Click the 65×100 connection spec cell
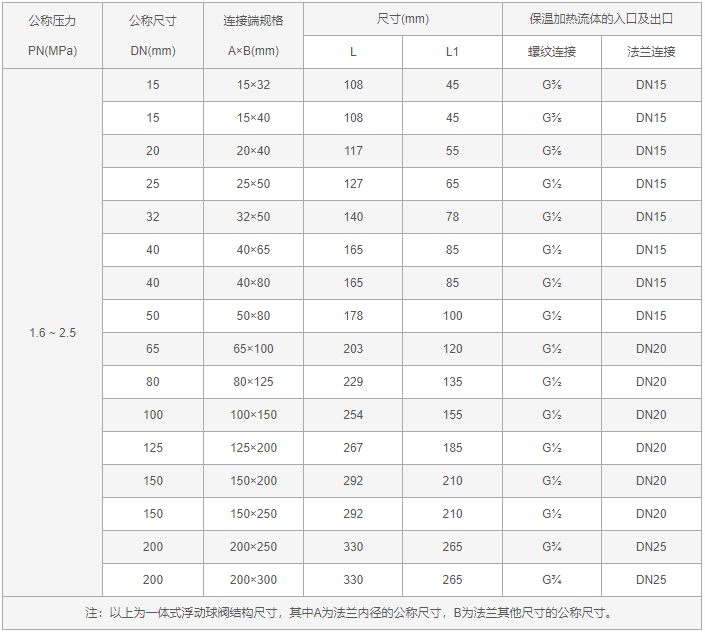705x632 pixels. (253, 349)
